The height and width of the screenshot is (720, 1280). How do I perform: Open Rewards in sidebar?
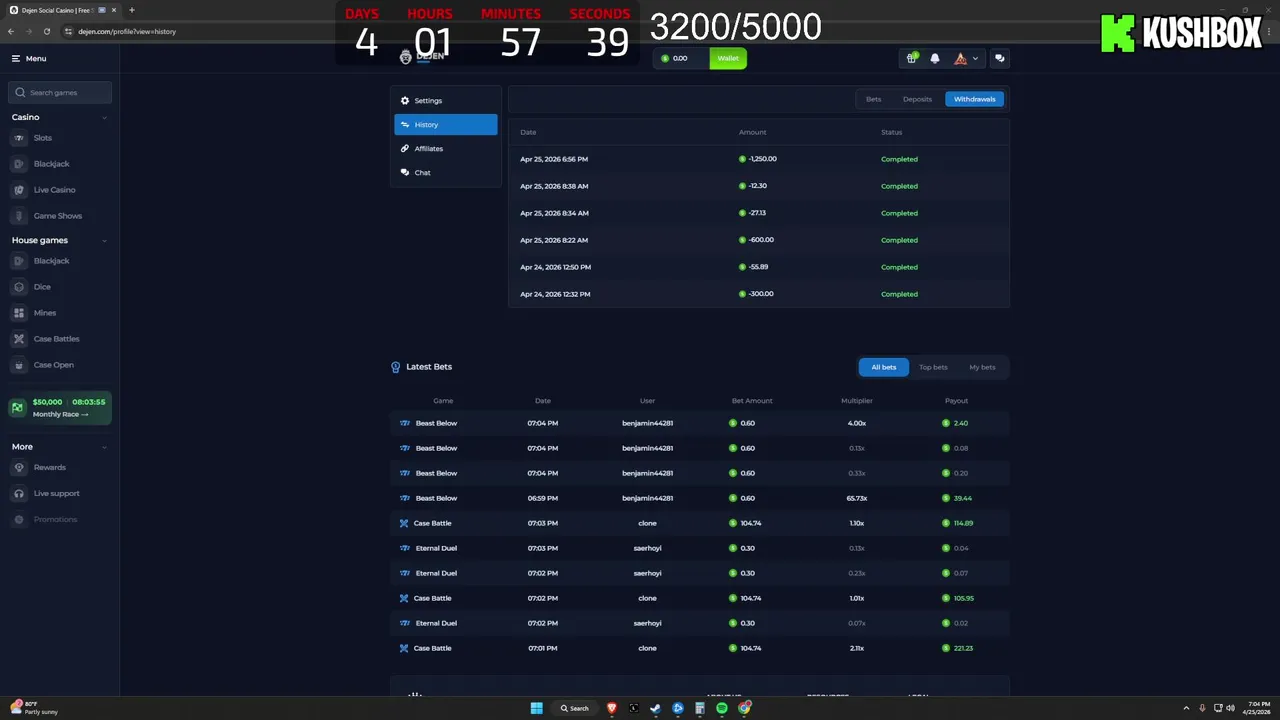tap(49, 467)
